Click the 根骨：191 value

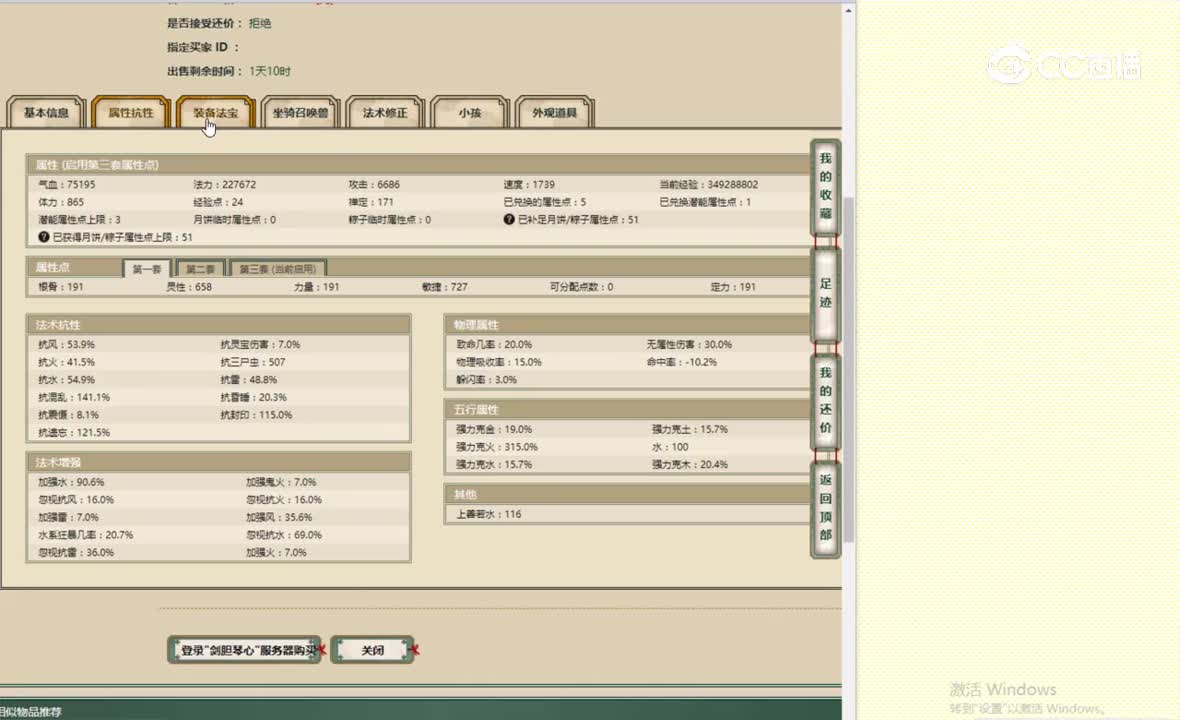(61, 287)
